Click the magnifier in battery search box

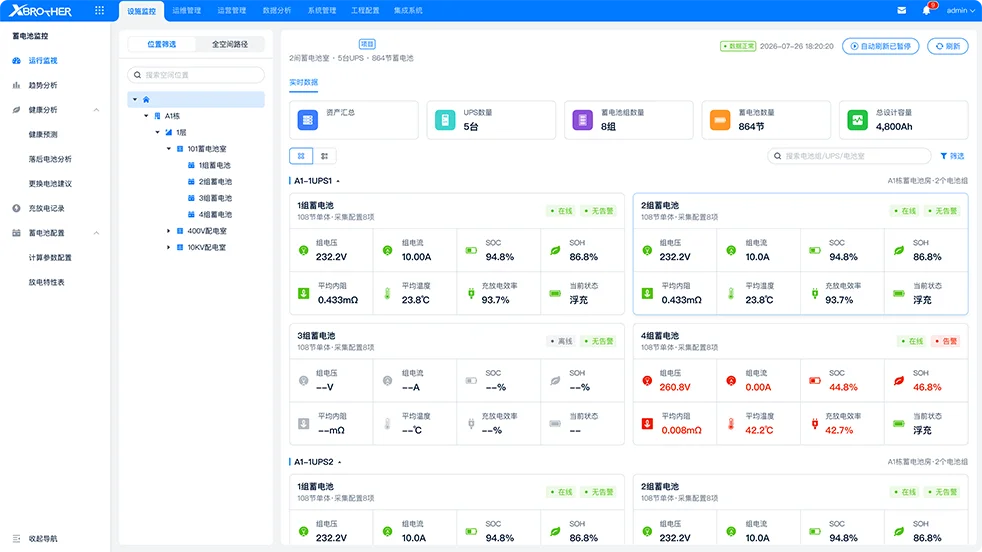tap(777, 156)
